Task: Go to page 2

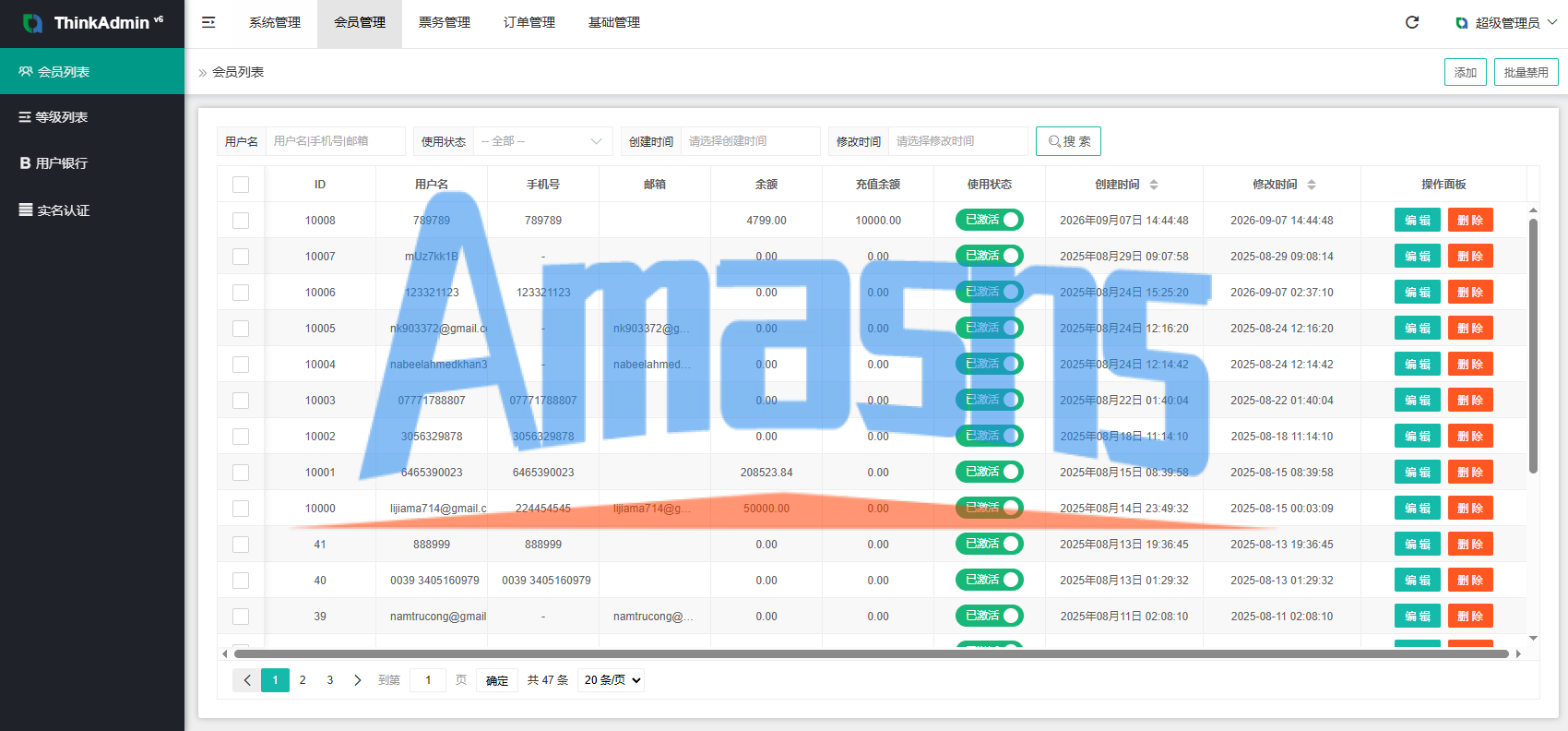Action: click(x=303, y=680)
